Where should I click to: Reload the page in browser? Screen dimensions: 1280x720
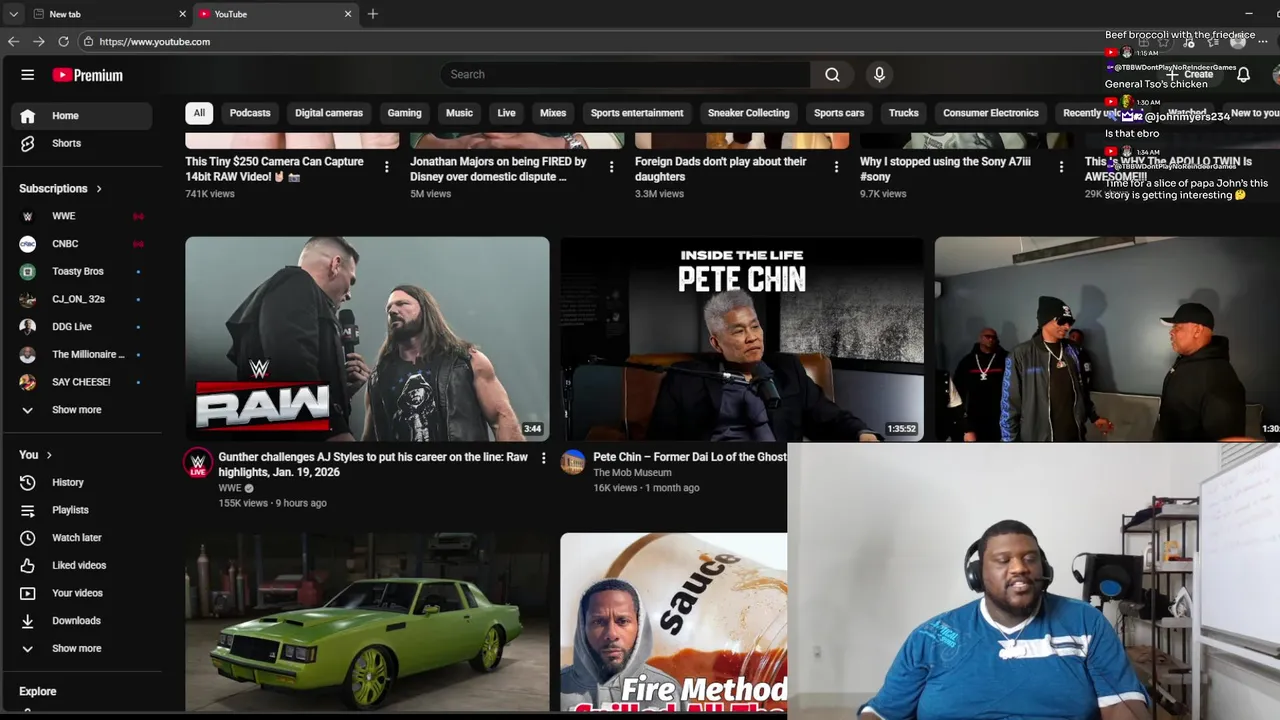click(x=63, y=42)
